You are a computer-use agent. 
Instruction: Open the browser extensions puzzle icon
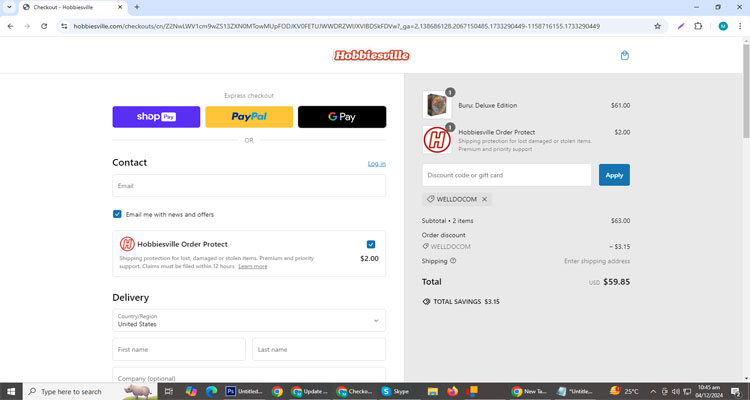click(699, 26)
